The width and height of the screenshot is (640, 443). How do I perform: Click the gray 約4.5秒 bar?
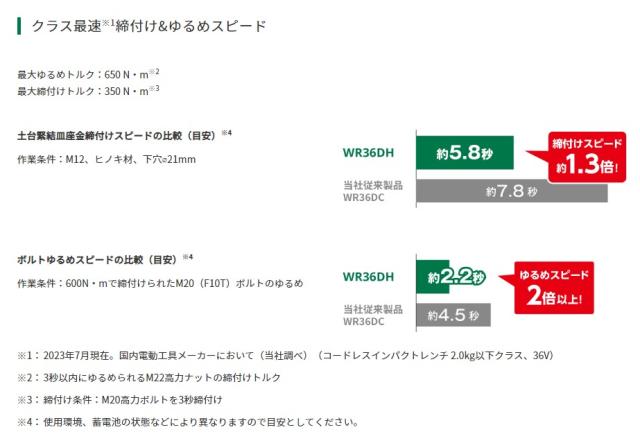[x=453, y=315]
